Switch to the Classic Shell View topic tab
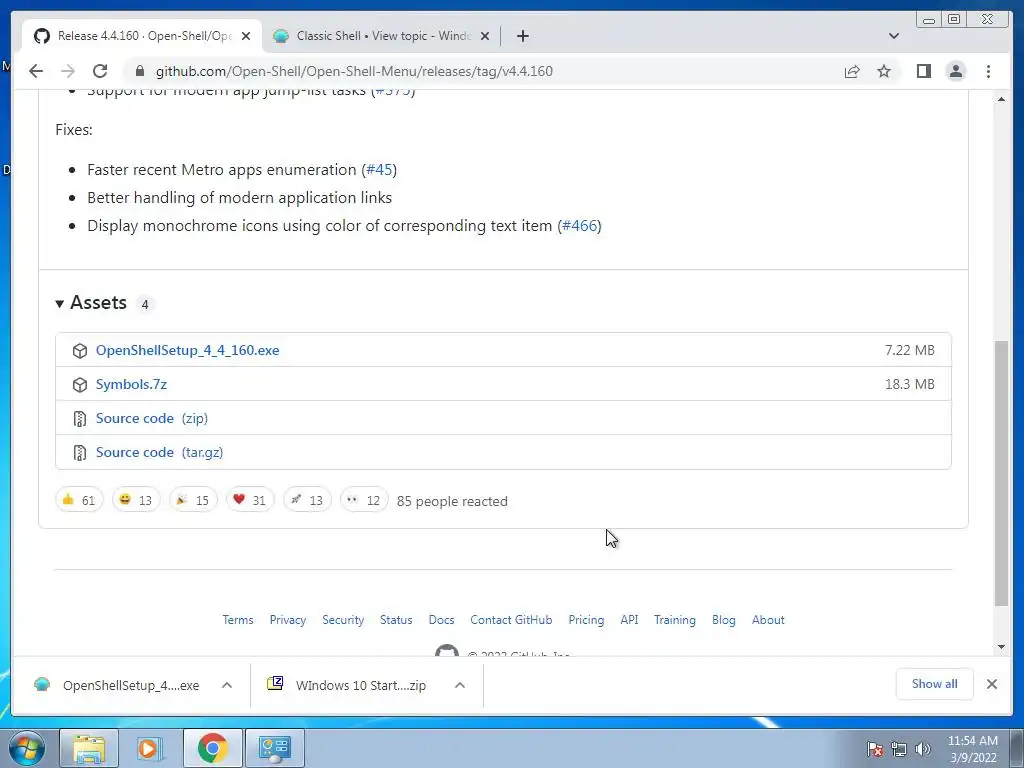The height and width of the screenshot is (768, 1024). [x=382, y=36]
